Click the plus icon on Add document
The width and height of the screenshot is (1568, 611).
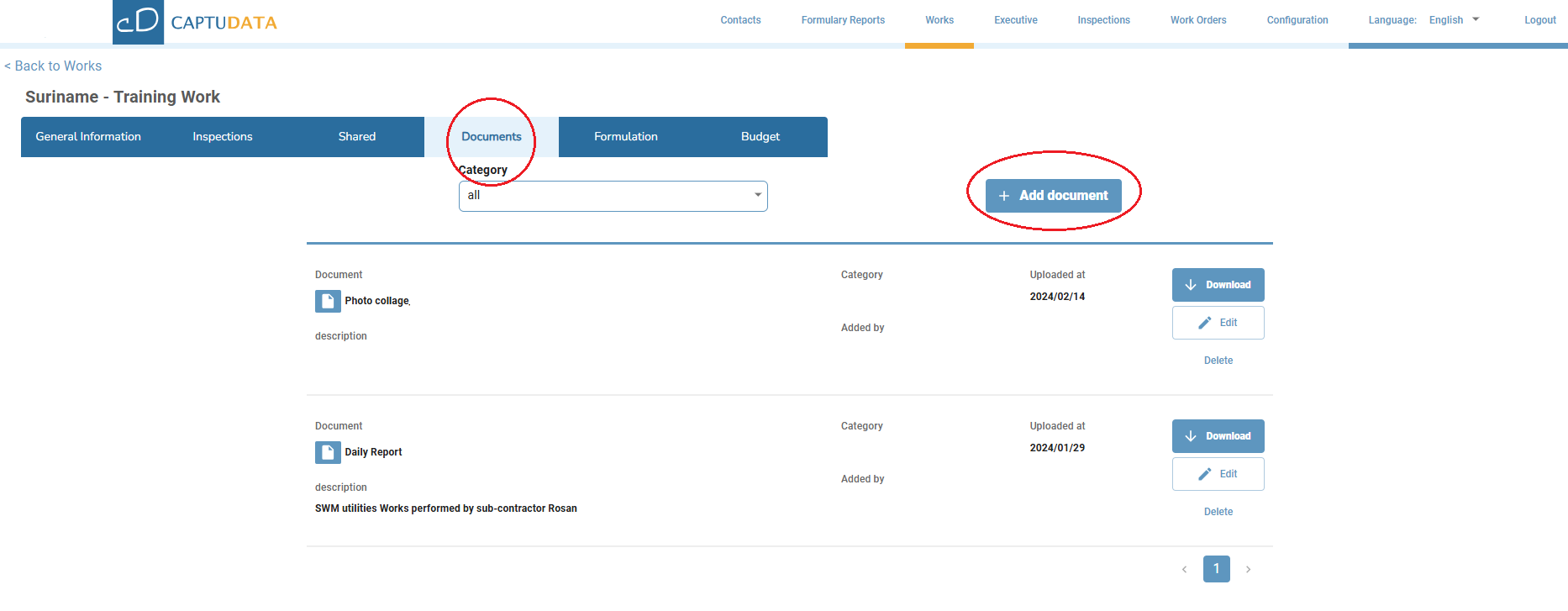(1003, 196)
